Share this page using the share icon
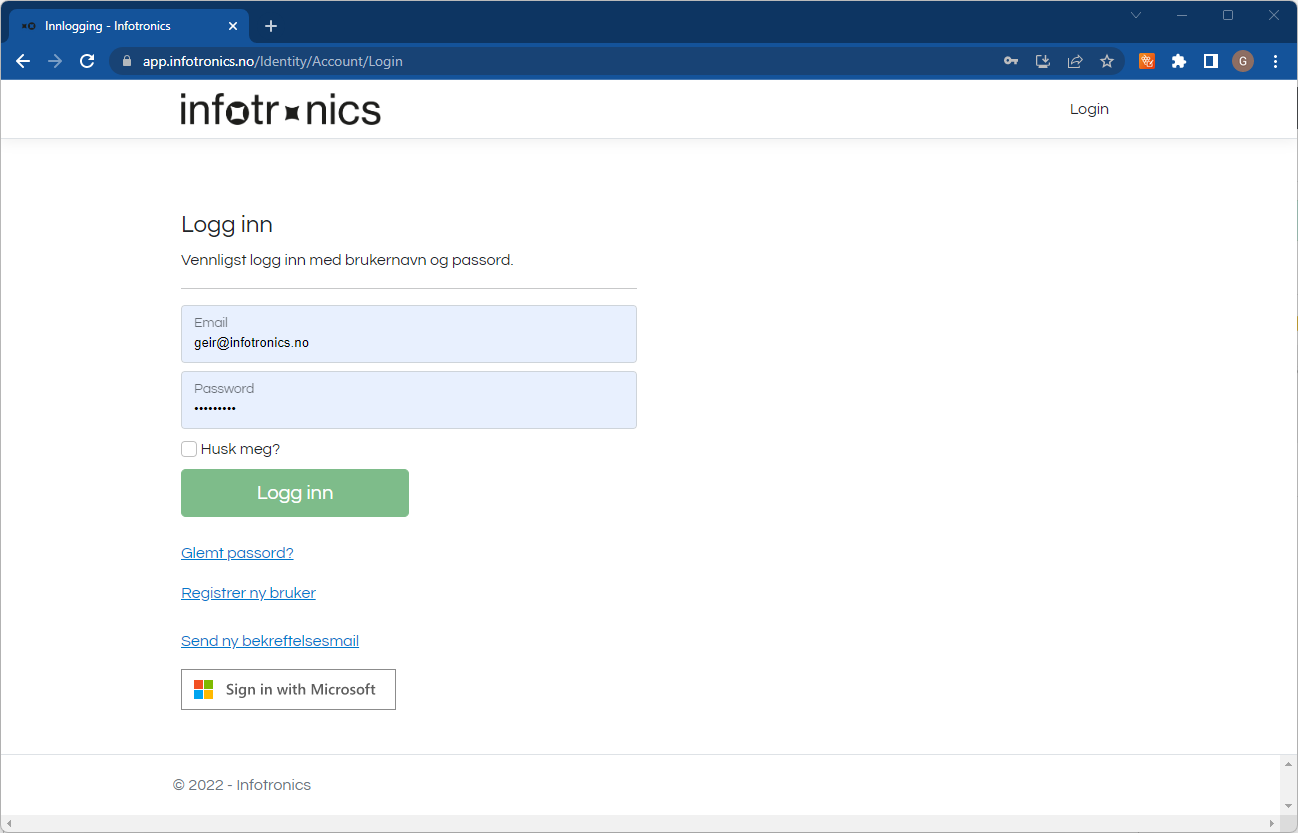The width and height of the screenshot is (1298, 833). click(x=1075, y=61)
